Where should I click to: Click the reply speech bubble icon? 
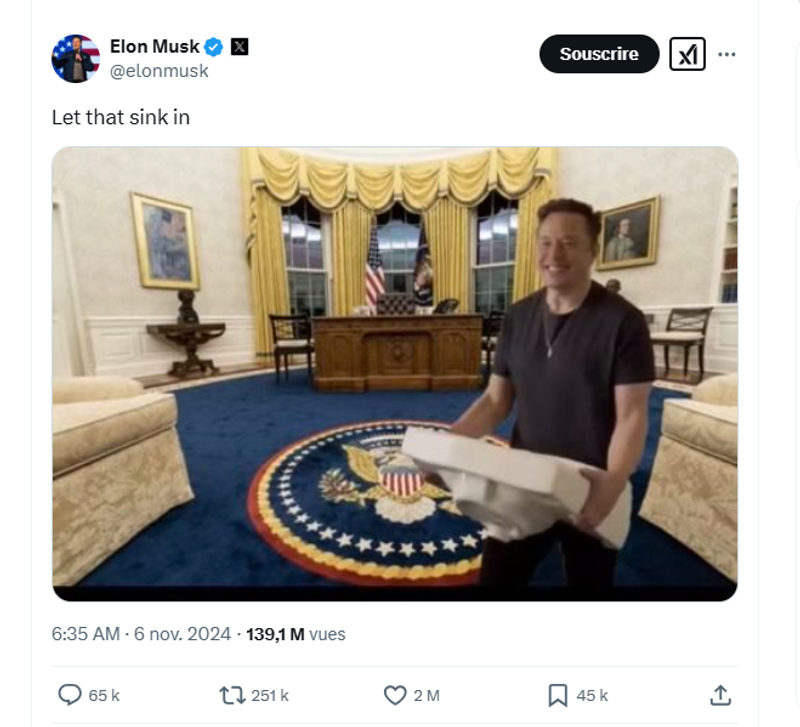pos(69,695)
